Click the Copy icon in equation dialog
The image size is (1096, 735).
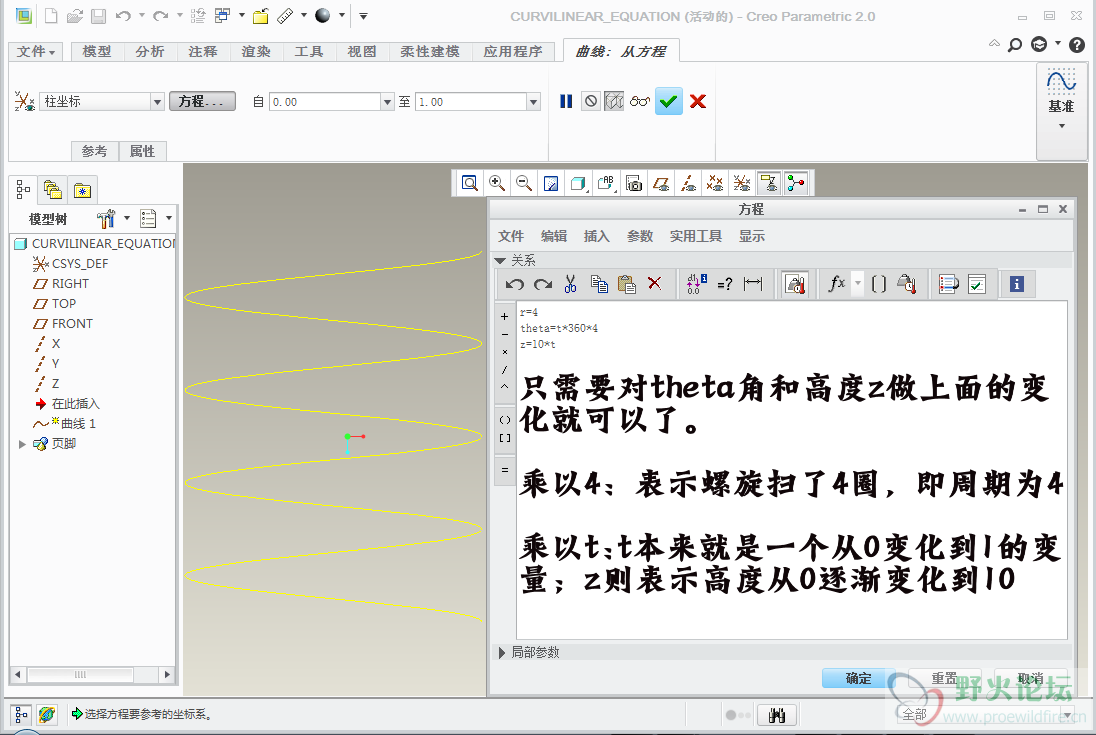599,284
